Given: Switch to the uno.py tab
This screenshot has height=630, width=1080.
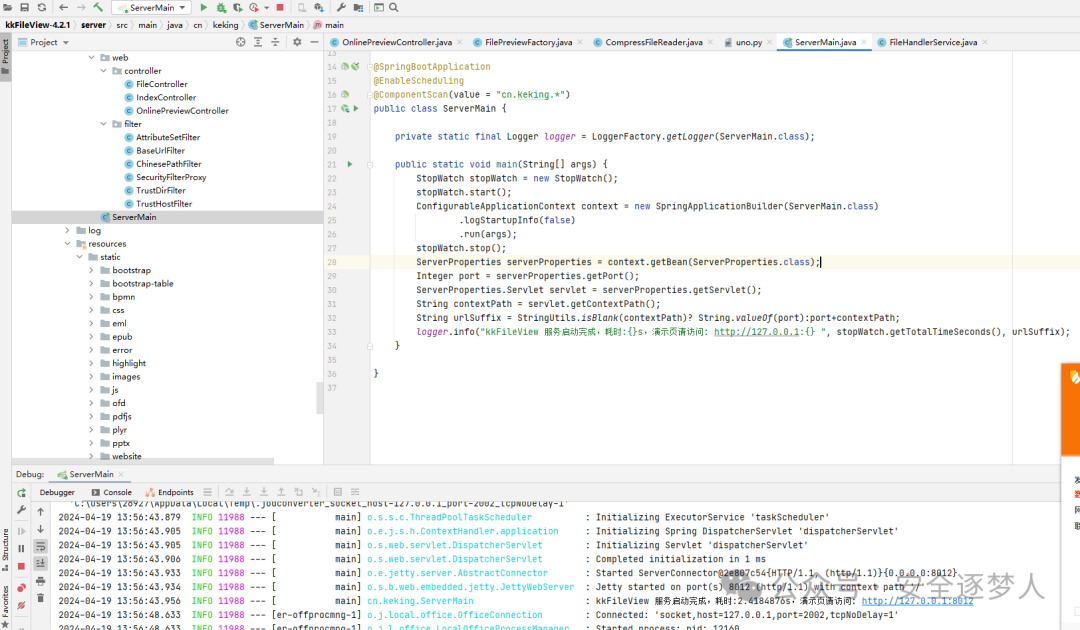Looking at the screenshot, I should [748, 42].
